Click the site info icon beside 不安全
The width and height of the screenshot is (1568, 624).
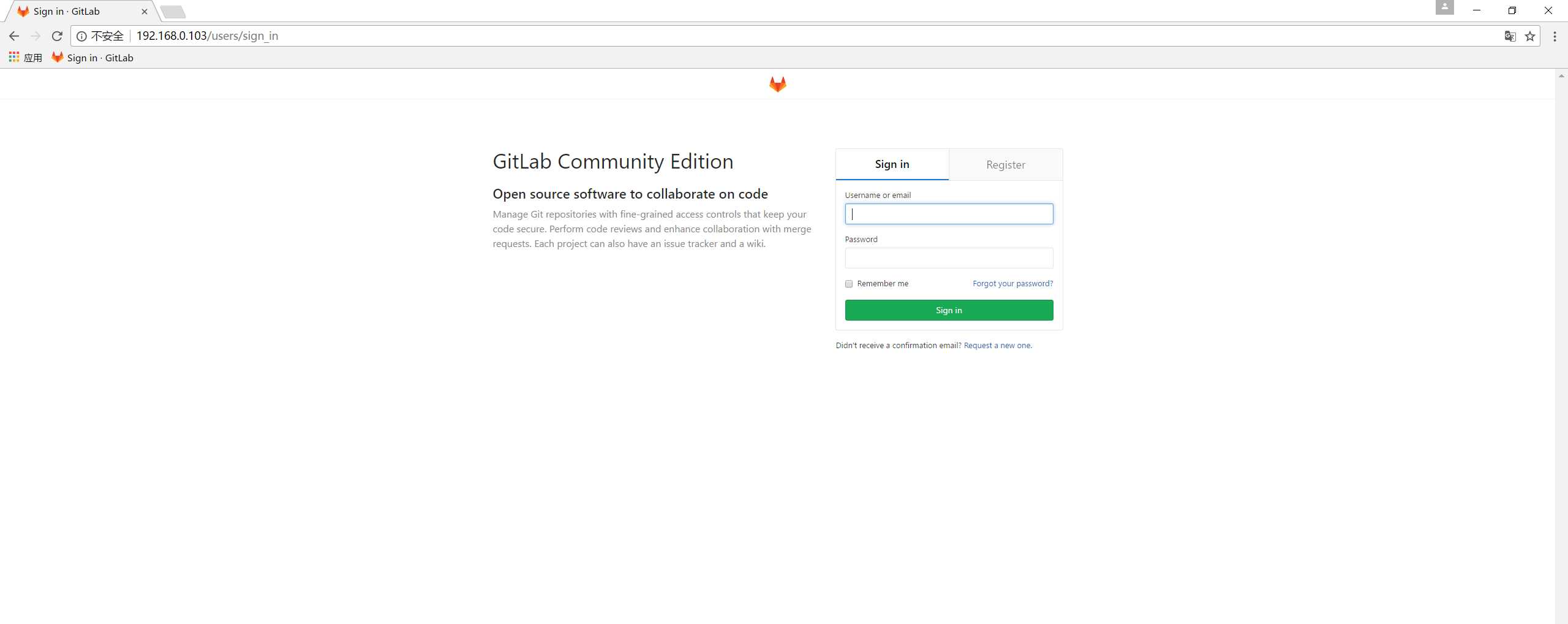[x=81, y=36]
